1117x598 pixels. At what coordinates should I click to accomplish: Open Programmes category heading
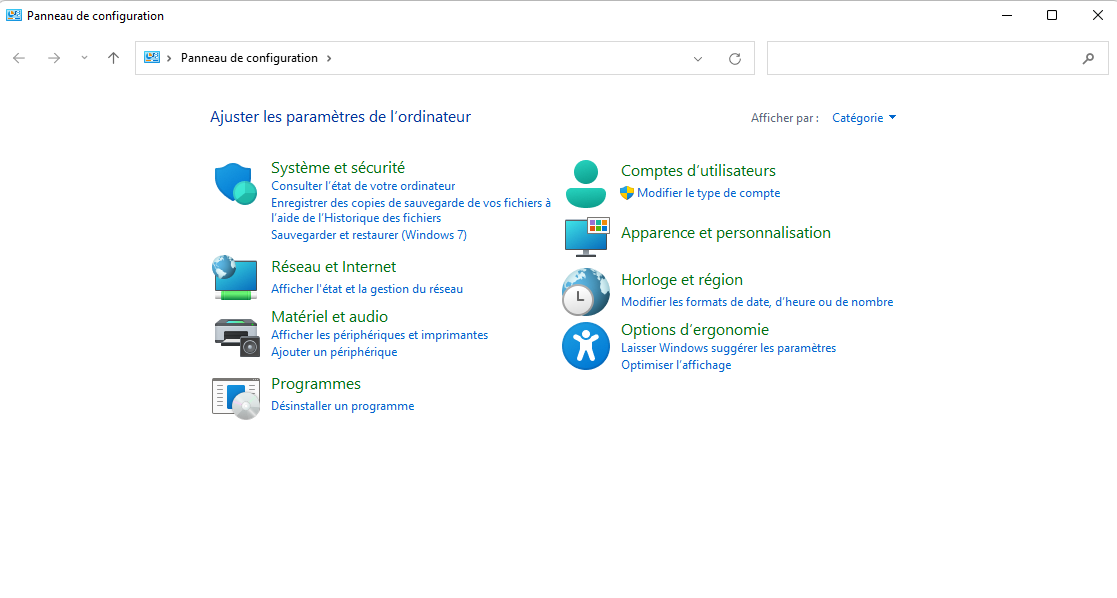click(x=316, y=383)
